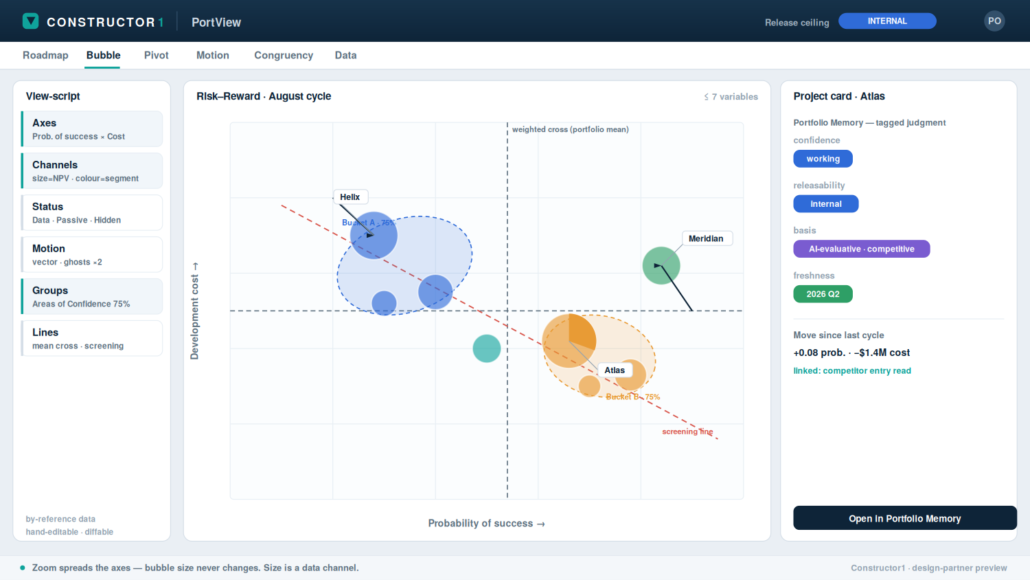The width and height of the screenshot is (1030, 580).
Task: Click the Project card Atlas heading
Action: 839,96
